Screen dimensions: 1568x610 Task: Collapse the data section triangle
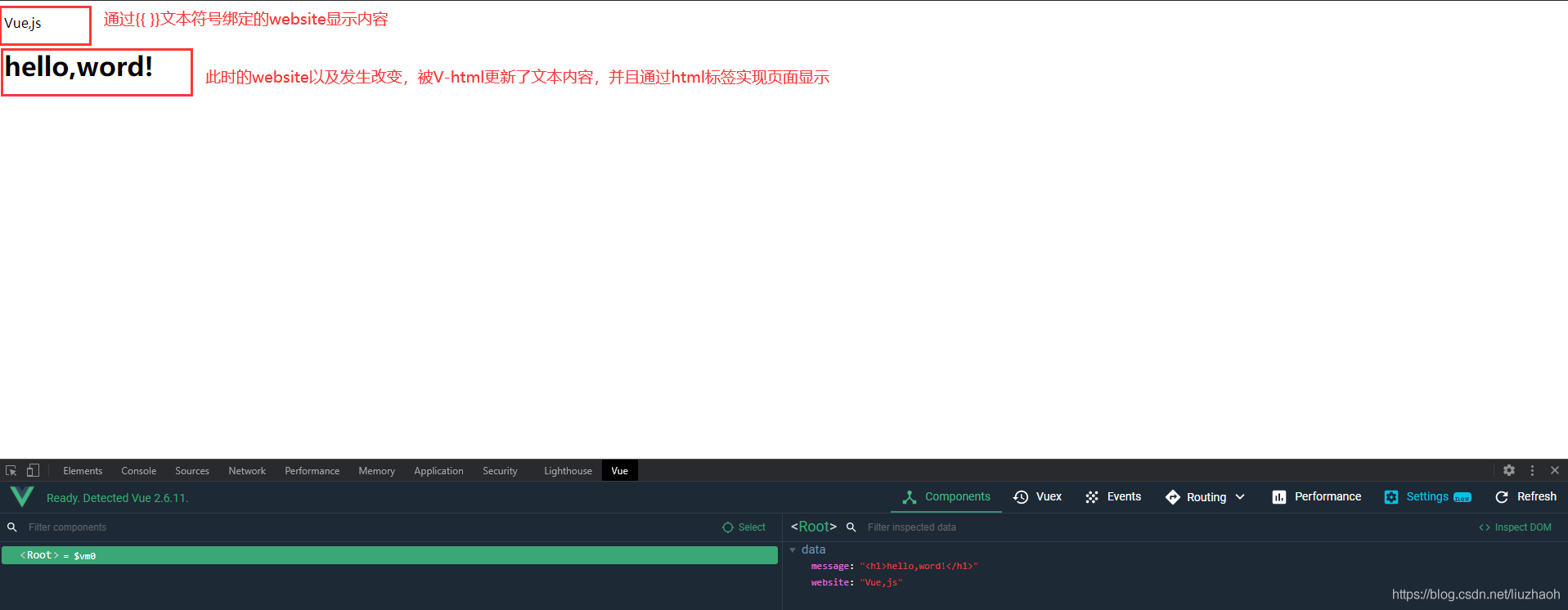coord(793,550)
